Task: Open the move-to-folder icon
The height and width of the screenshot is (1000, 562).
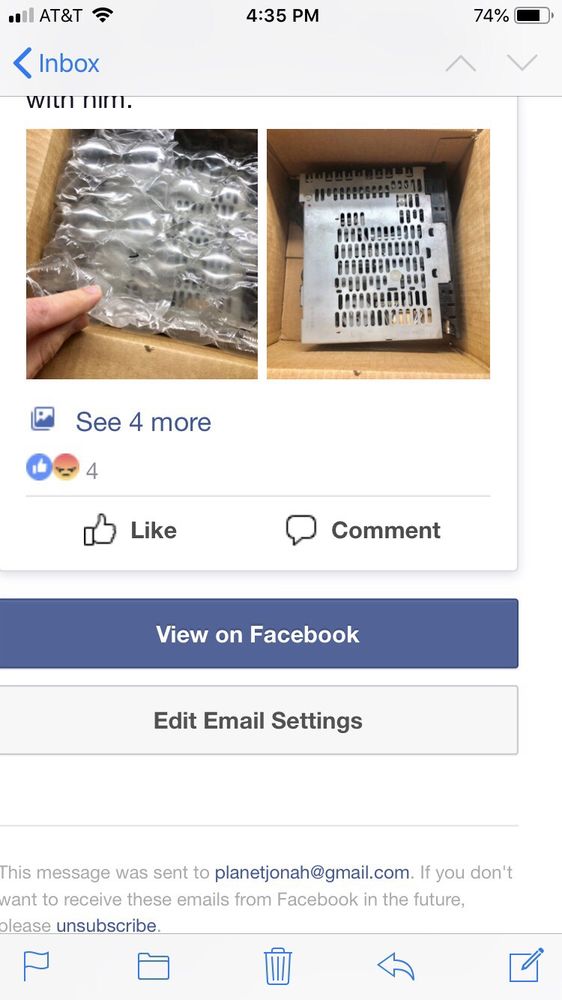Action: pyautogui.click(x=154, y=966)
